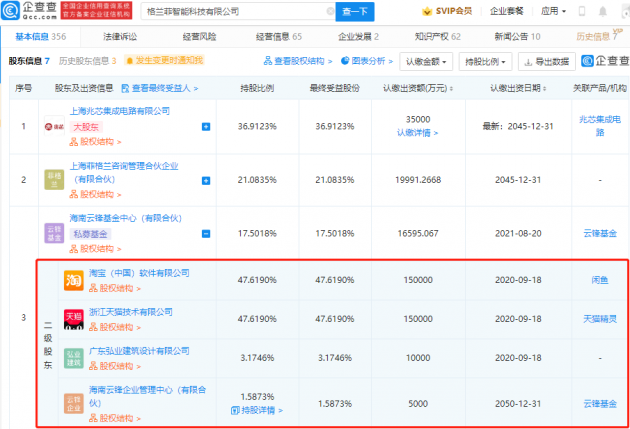The width and height of the screenshot is (630, 429).
Task: Click the 淘宝 orange logo icon
Action: tap(74, 280)
